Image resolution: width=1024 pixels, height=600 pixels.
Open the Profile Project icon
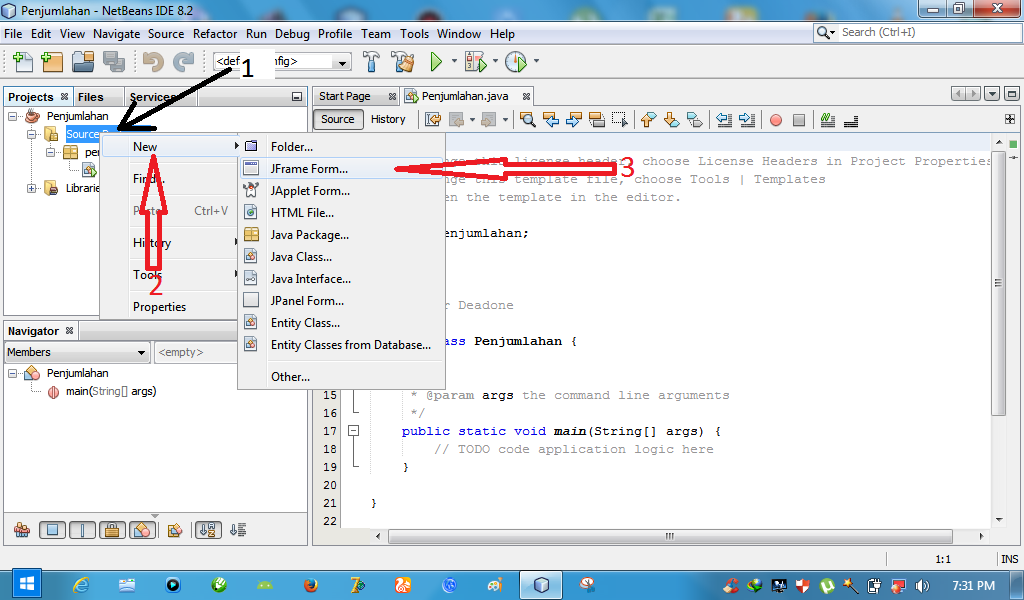click(x=513, y=62)
